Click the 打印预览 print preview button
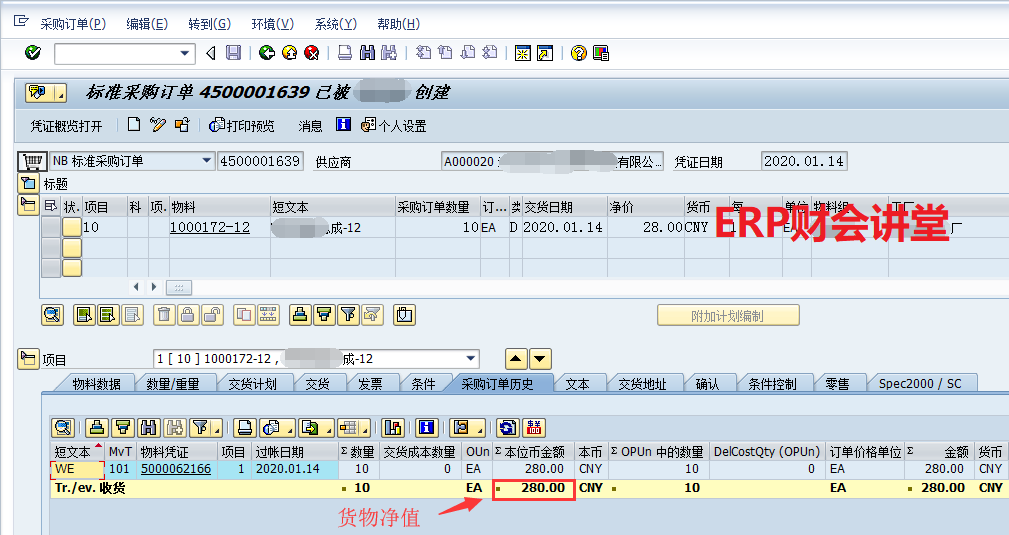This screenshot has width=1009, height=535. [241, 125]
